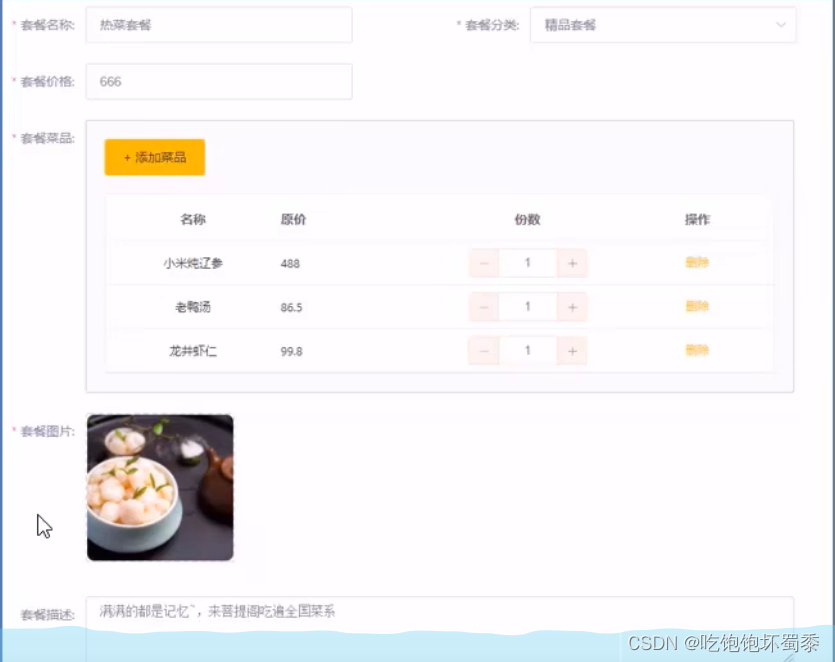
Task: Select the meal package photo thumbnail
Action: 160,488
